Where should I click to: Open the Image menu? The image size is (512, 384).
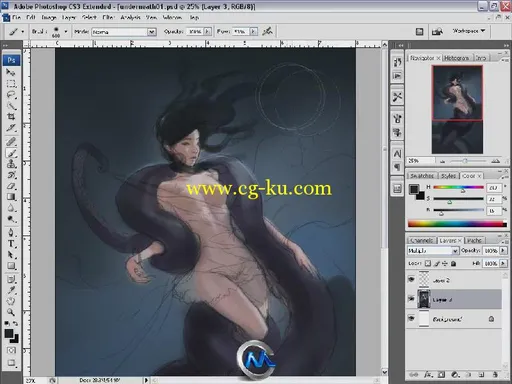click(49, 17)
